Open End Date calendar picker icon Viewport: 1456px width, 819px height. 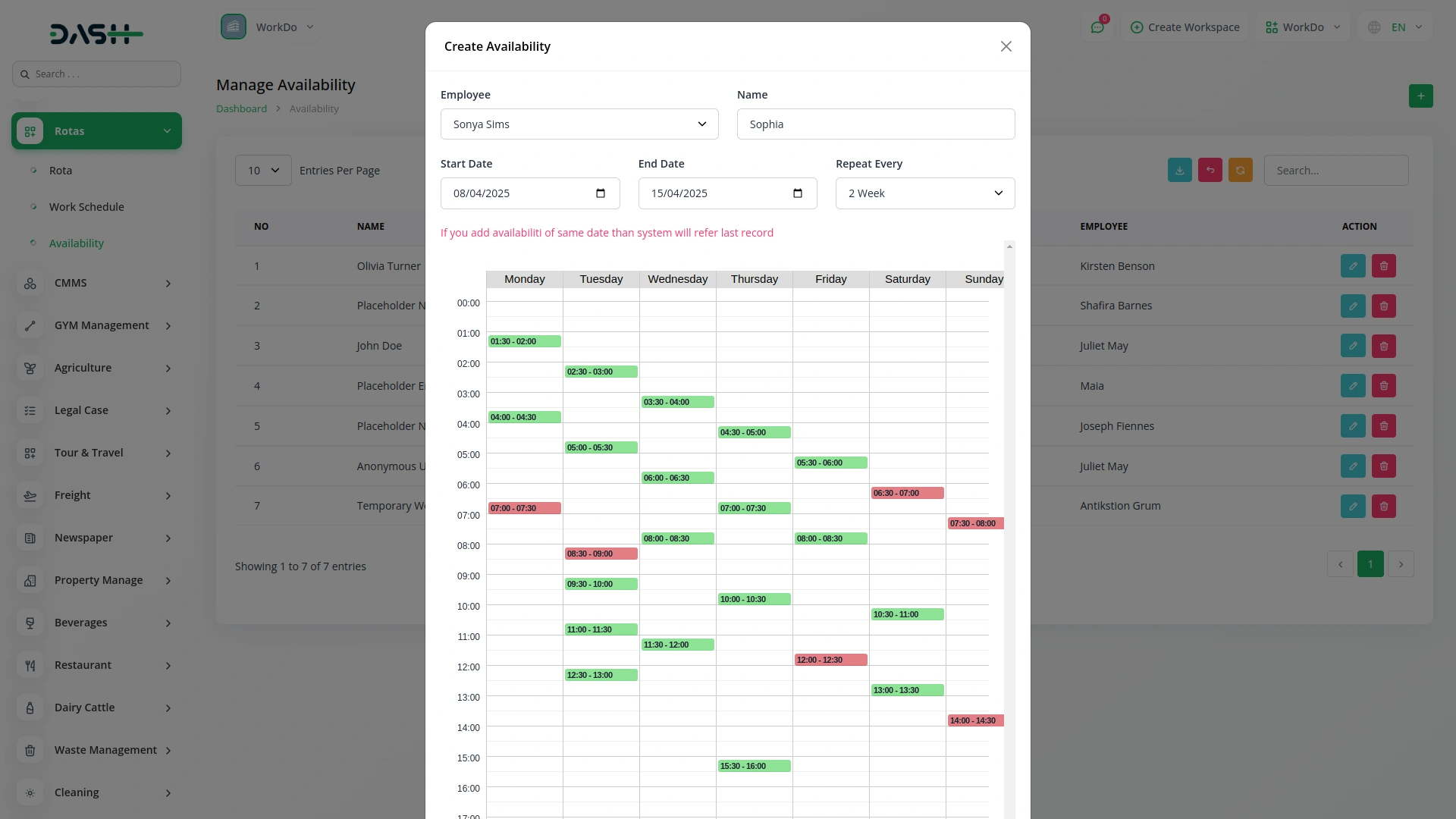[798, 193]
